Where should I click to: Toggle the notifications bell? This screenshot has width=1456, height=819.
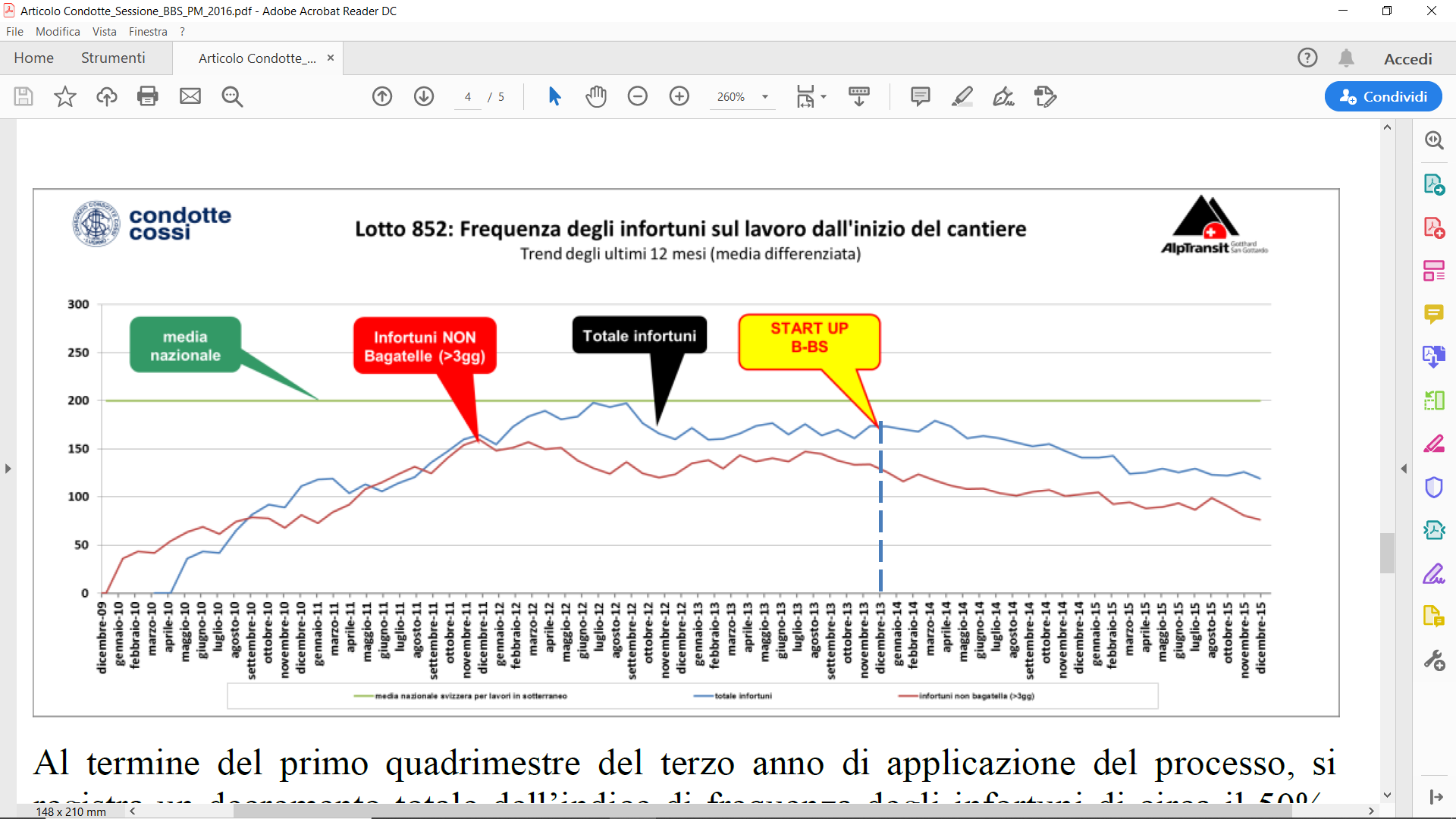[x=1346, y=58]
